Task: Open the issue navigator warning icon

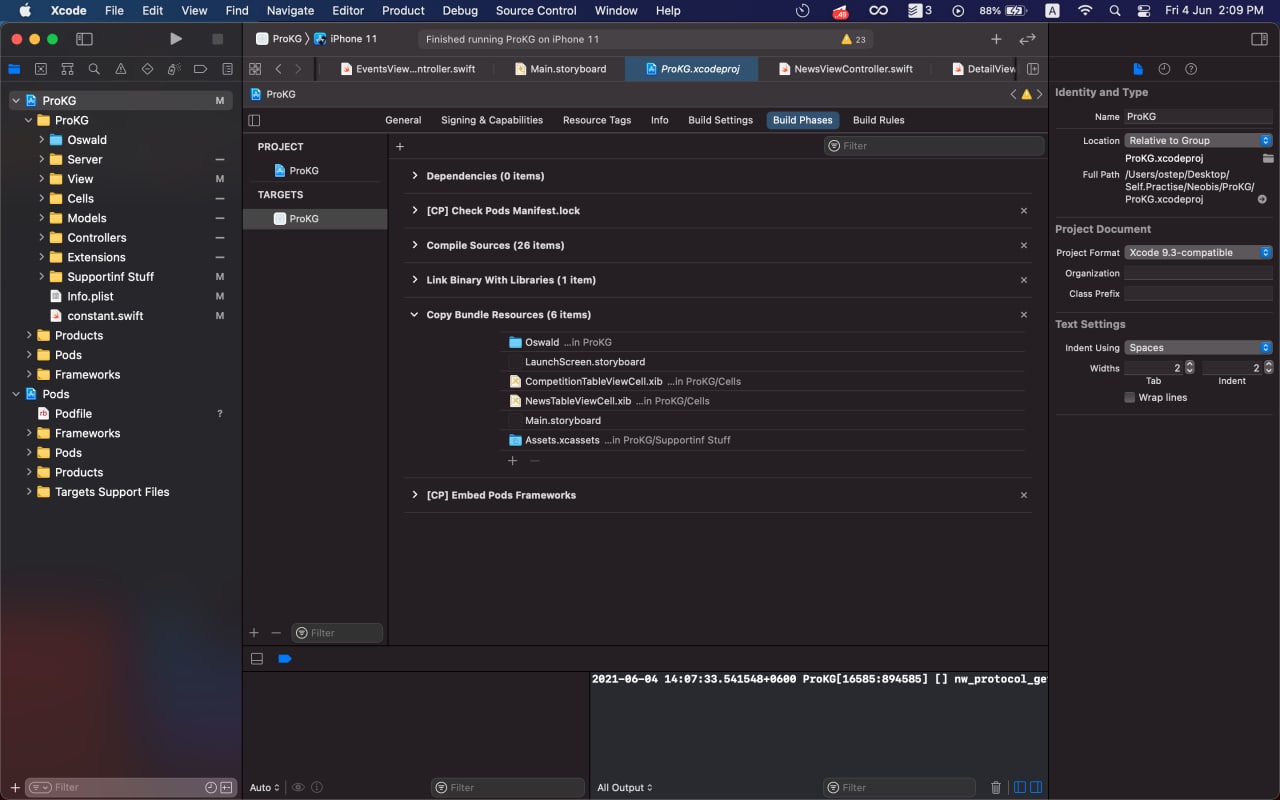Action: pyautogui.click(x=121, y=69)
